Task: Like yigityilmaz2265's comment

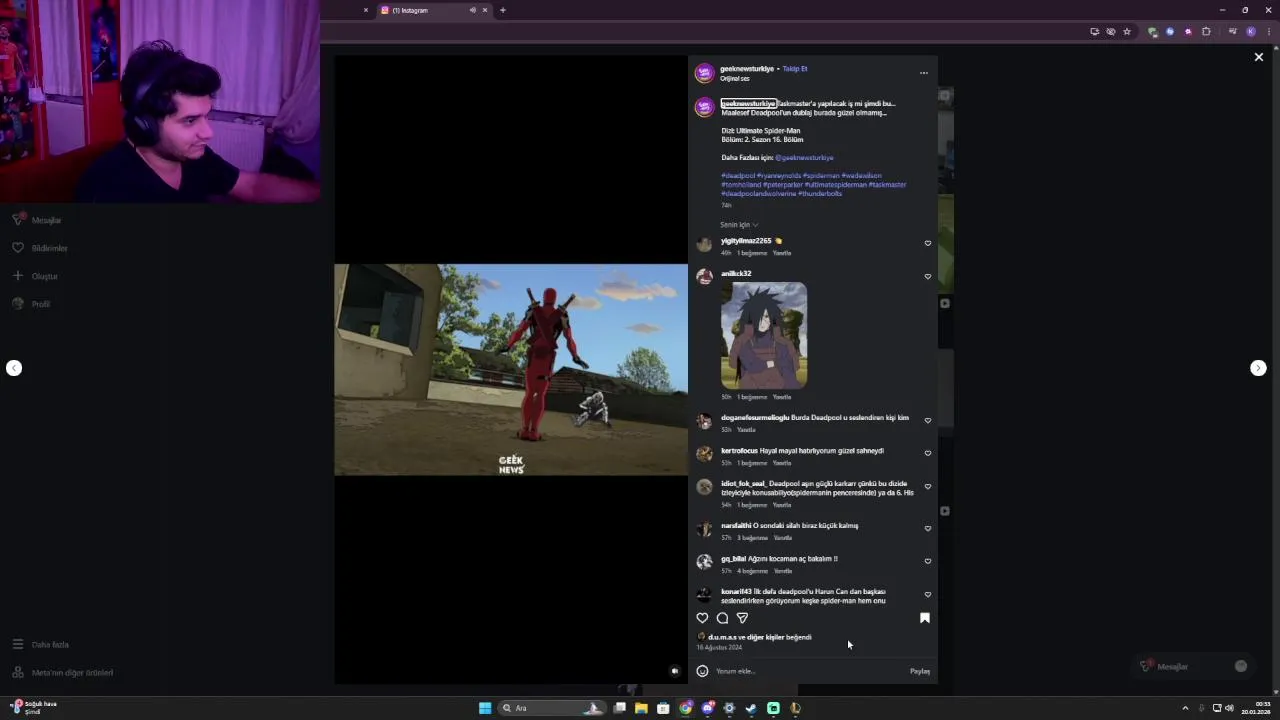Action: pos(928,243)
